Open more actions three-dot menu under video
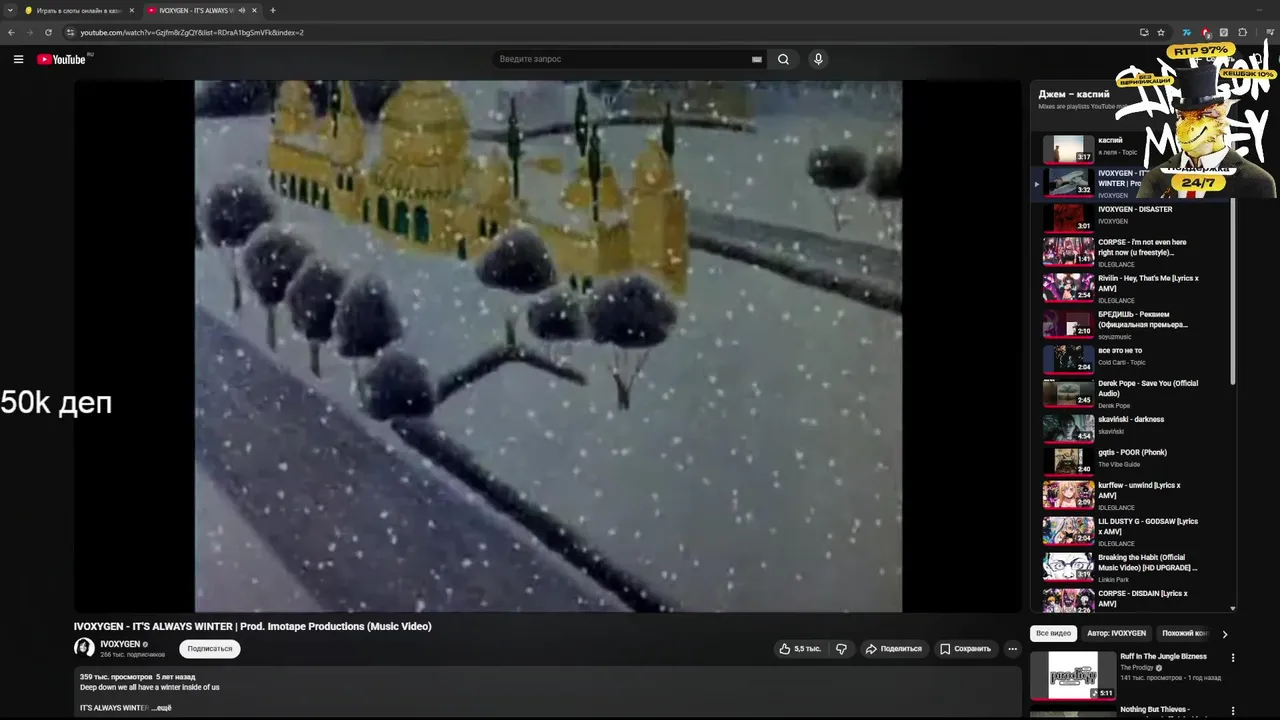Image resolution: width=1280 pixels, height=720 pixels. 1012,649
